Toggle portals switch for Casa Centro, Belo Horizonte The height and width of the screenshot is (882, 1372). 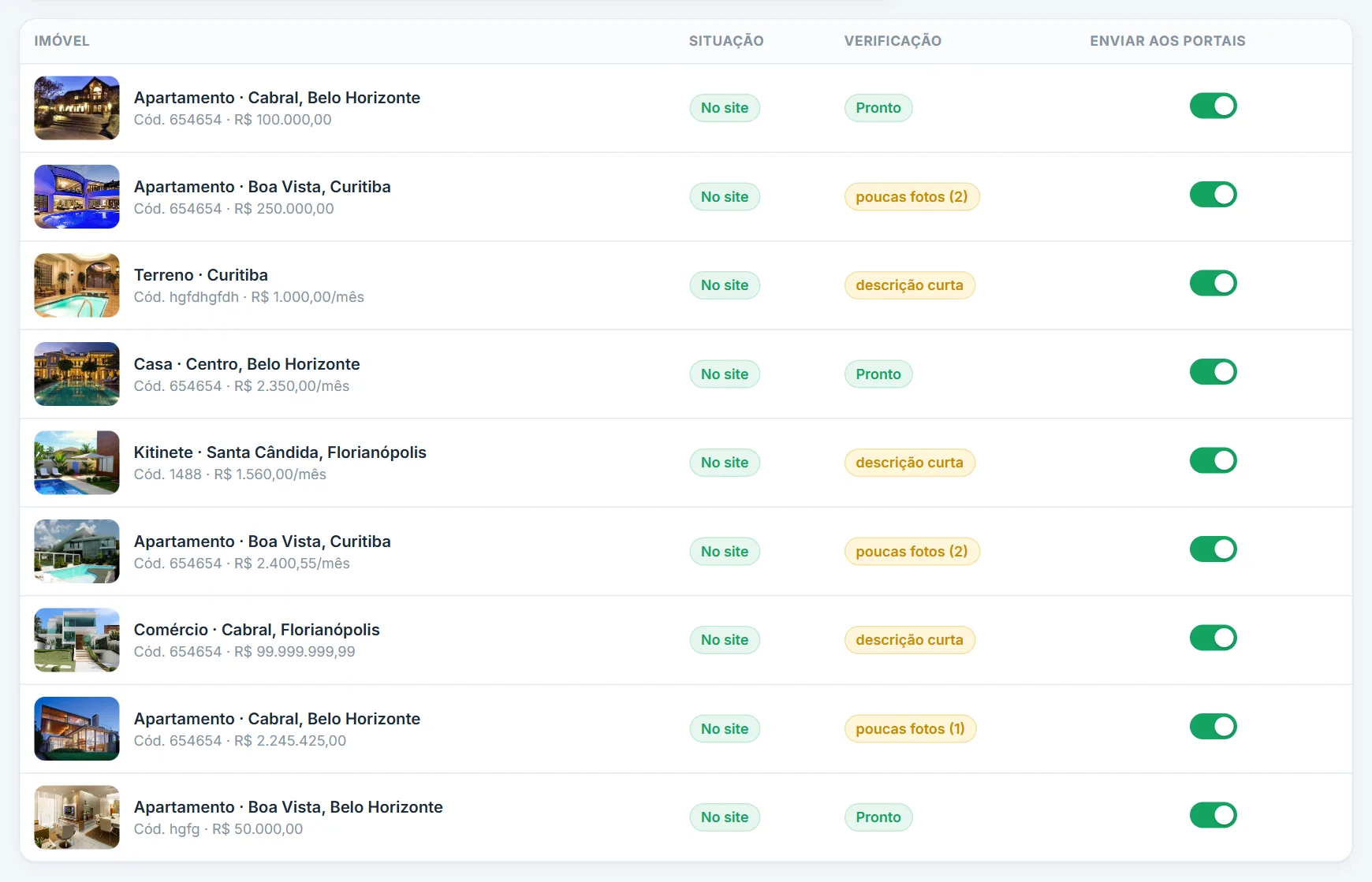tap(1213, 372)
